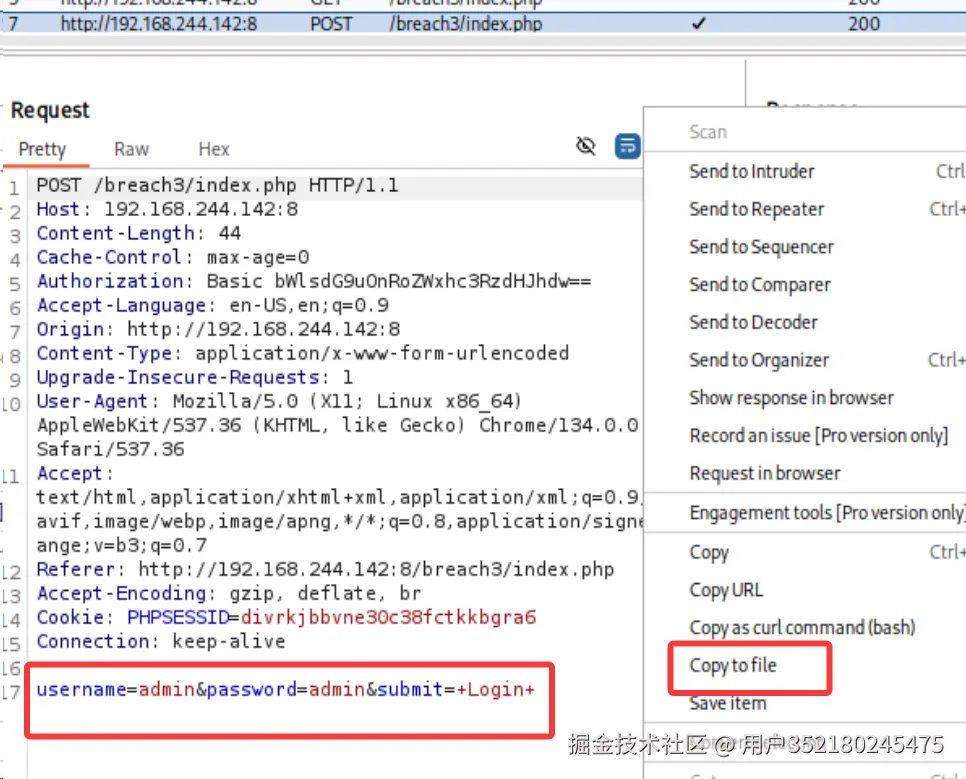
Task: Click Record an issue [Pro version only]
Action: pyautogui.click(x=819, y=436)
